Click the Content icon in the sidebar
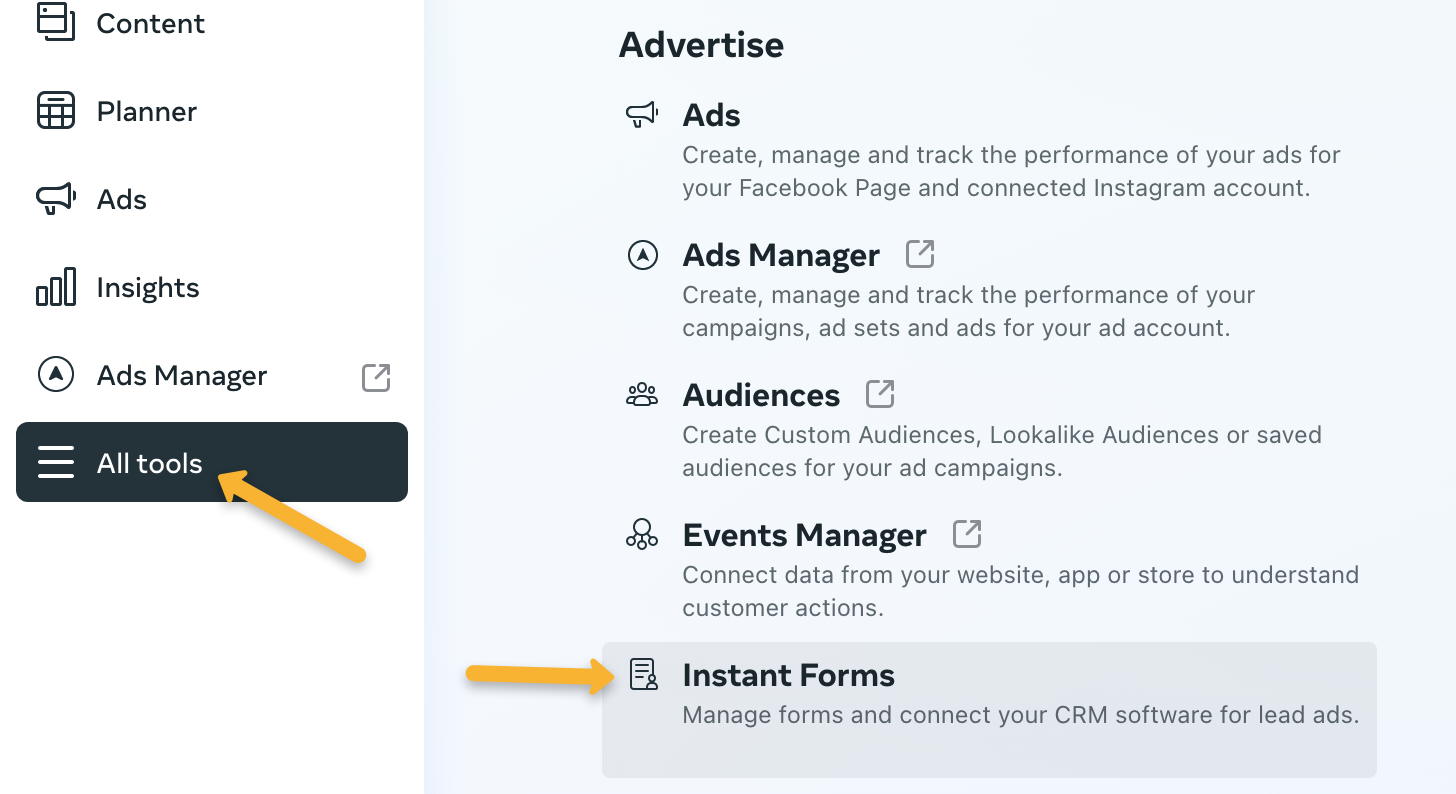This screenshot has height=794, width=1456. pos(56,22)
